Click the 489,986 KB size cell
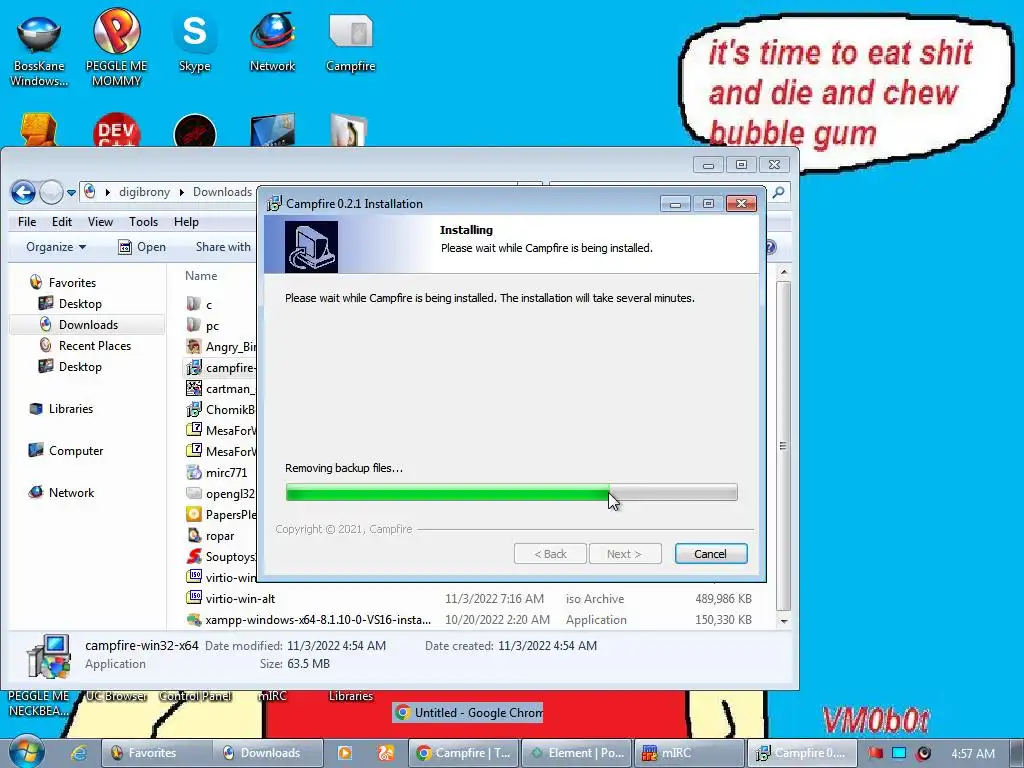This screenshot has height=768, width=1024. point(723,599)
